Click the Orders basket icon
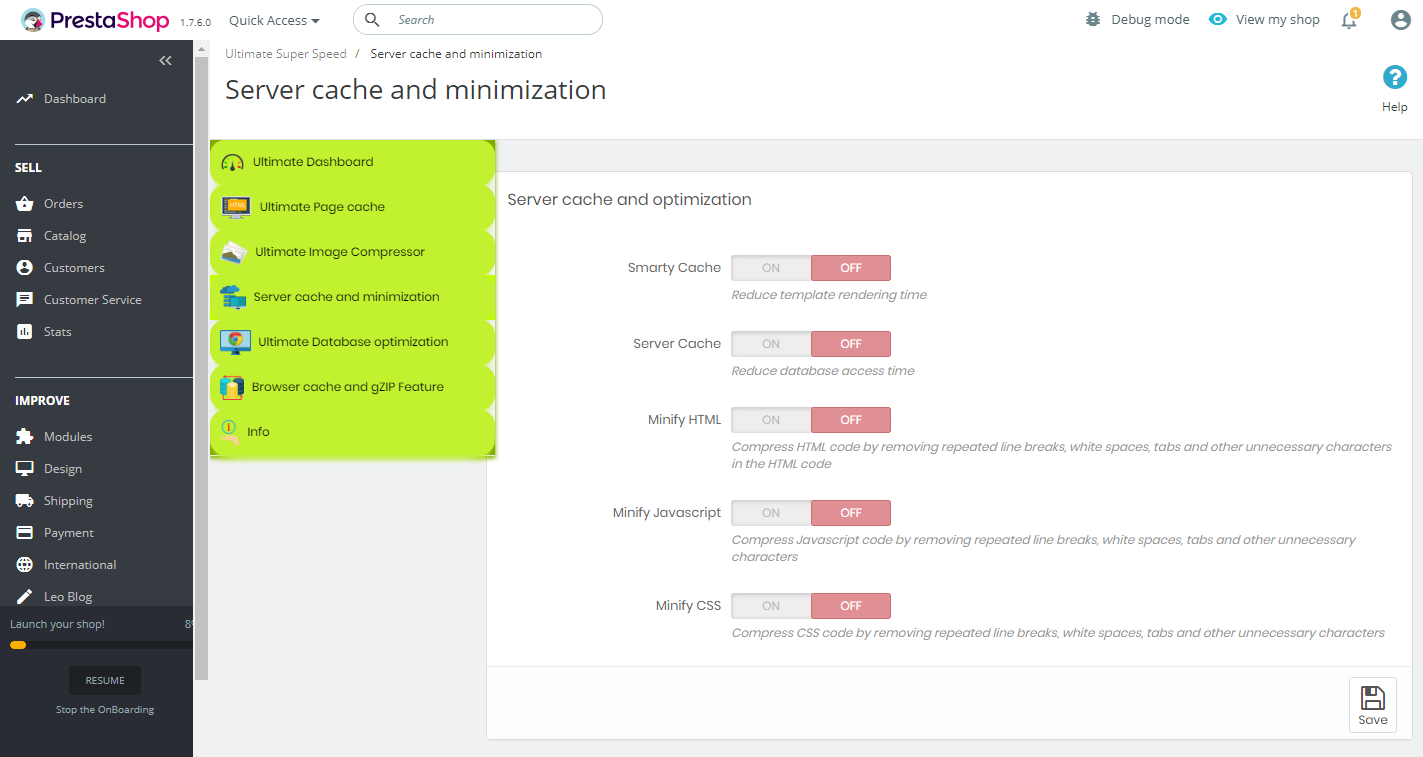This screenshot has height=757, width=1423. pyautogui.click(x=25, y=204)
